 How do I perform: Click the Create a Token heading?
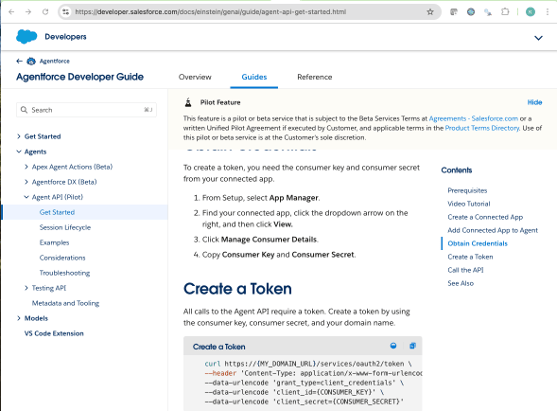coord(237,288)
